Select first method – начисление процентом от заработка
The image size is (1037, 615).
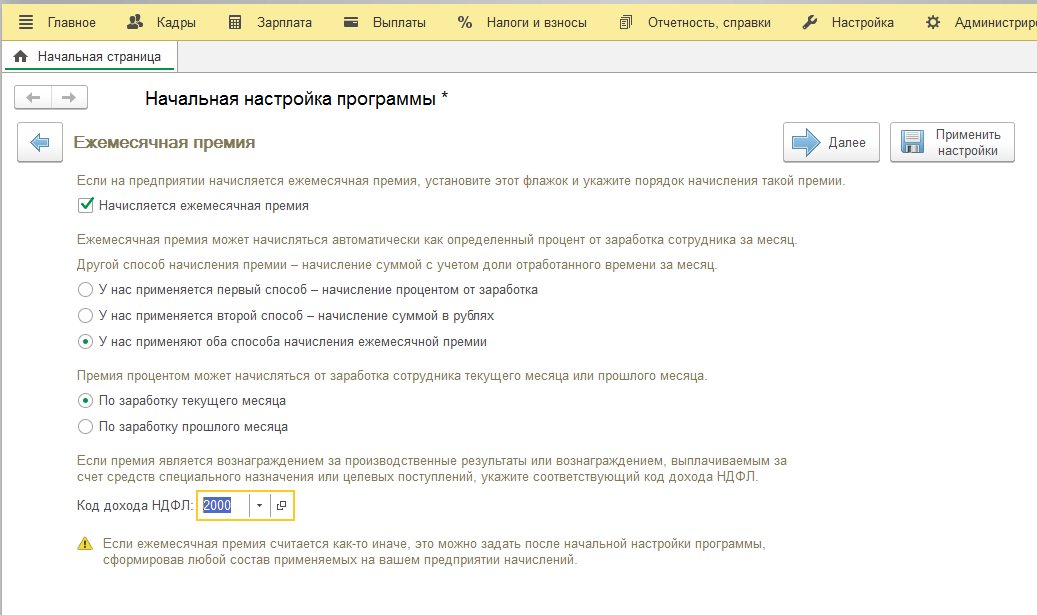85,290
